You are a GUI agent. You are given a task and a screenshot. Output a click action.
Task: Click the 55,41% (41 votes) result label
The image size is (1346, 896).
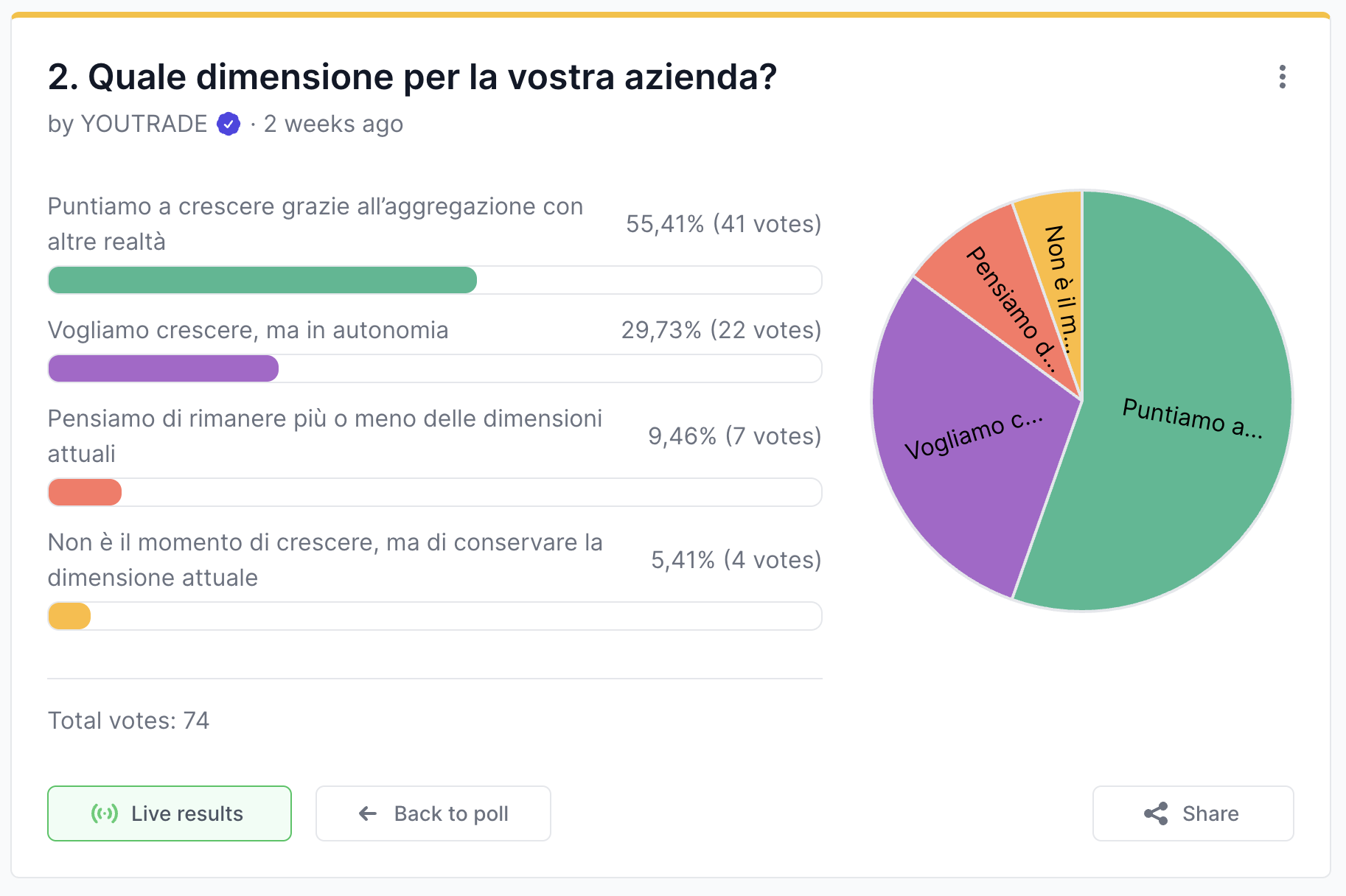[723, 224]
